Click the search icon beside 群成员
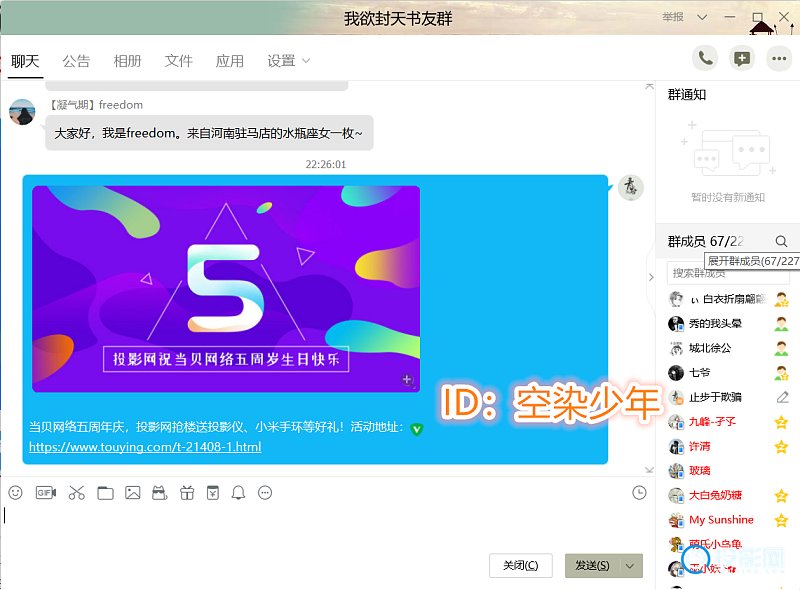 781,241
